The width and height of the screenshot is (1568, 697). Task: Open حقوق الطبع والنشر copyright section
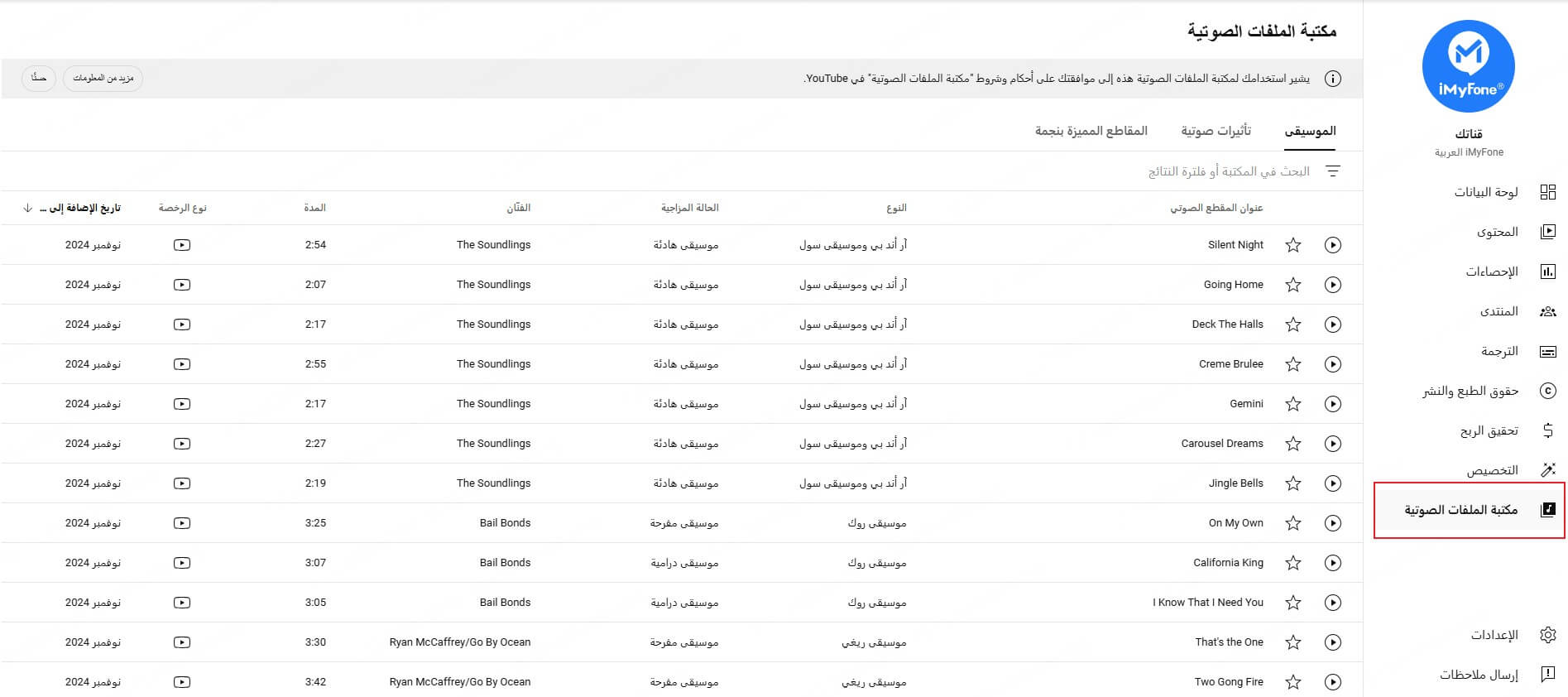pyautogui.click(x=1489, y=391)
